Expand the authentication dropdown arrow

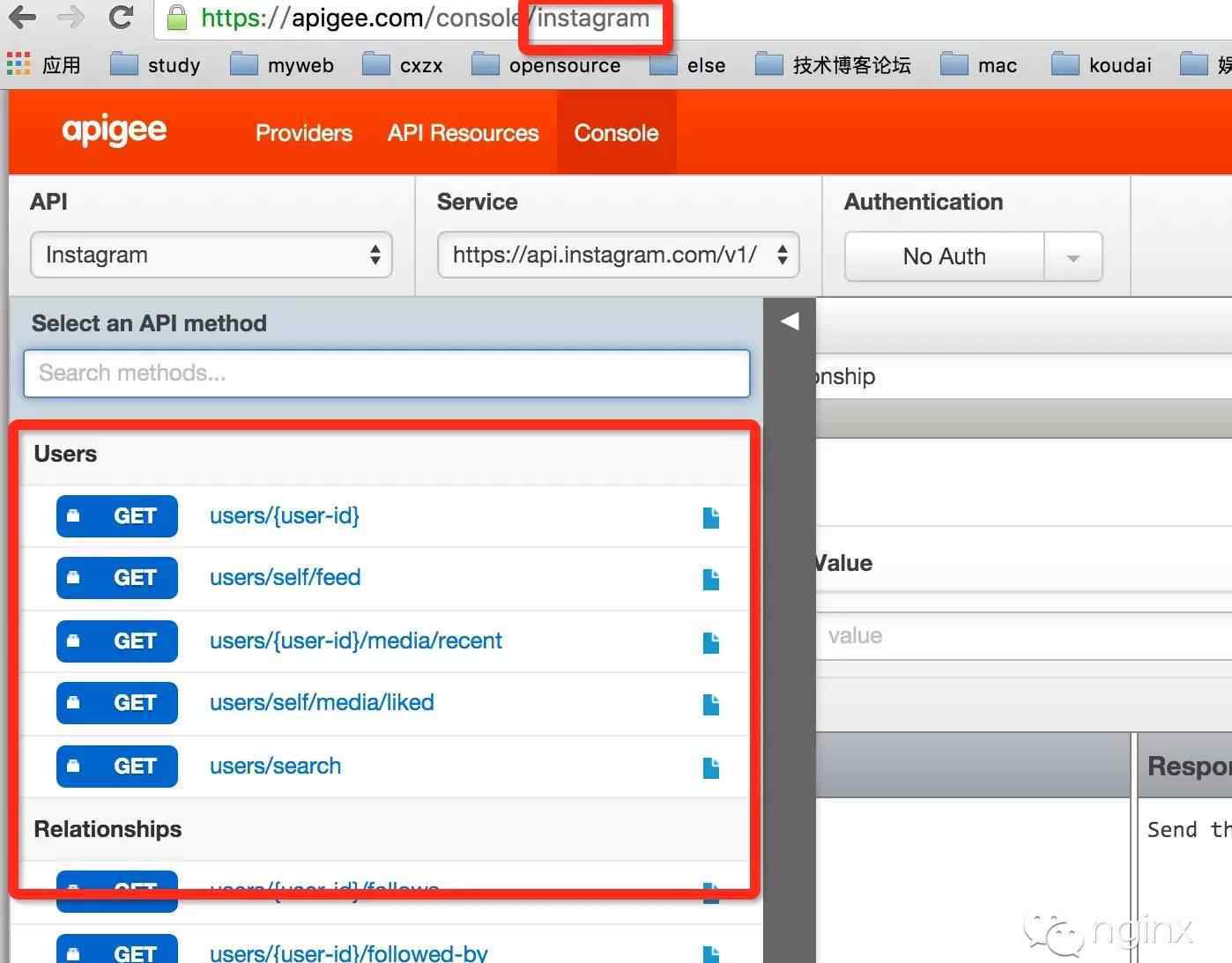coord(1072,257)
